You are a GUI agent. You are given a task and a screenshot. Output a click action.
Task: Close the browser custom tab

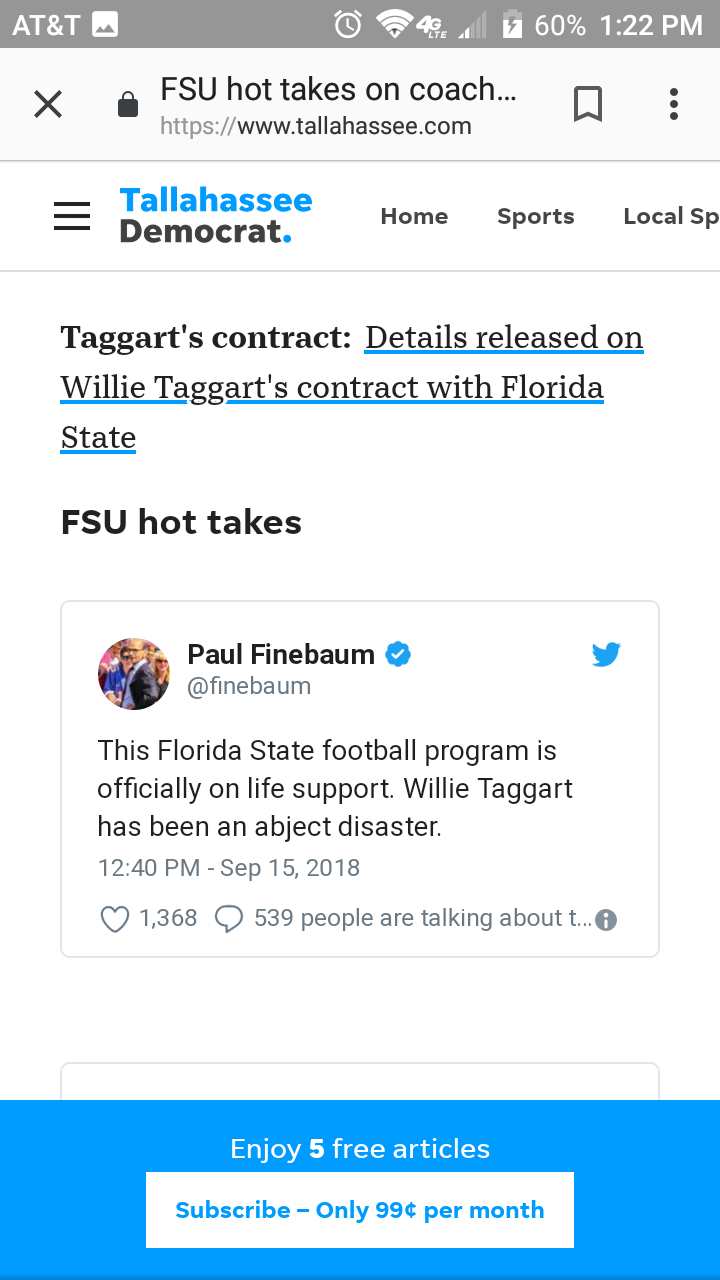click(48, 104)
